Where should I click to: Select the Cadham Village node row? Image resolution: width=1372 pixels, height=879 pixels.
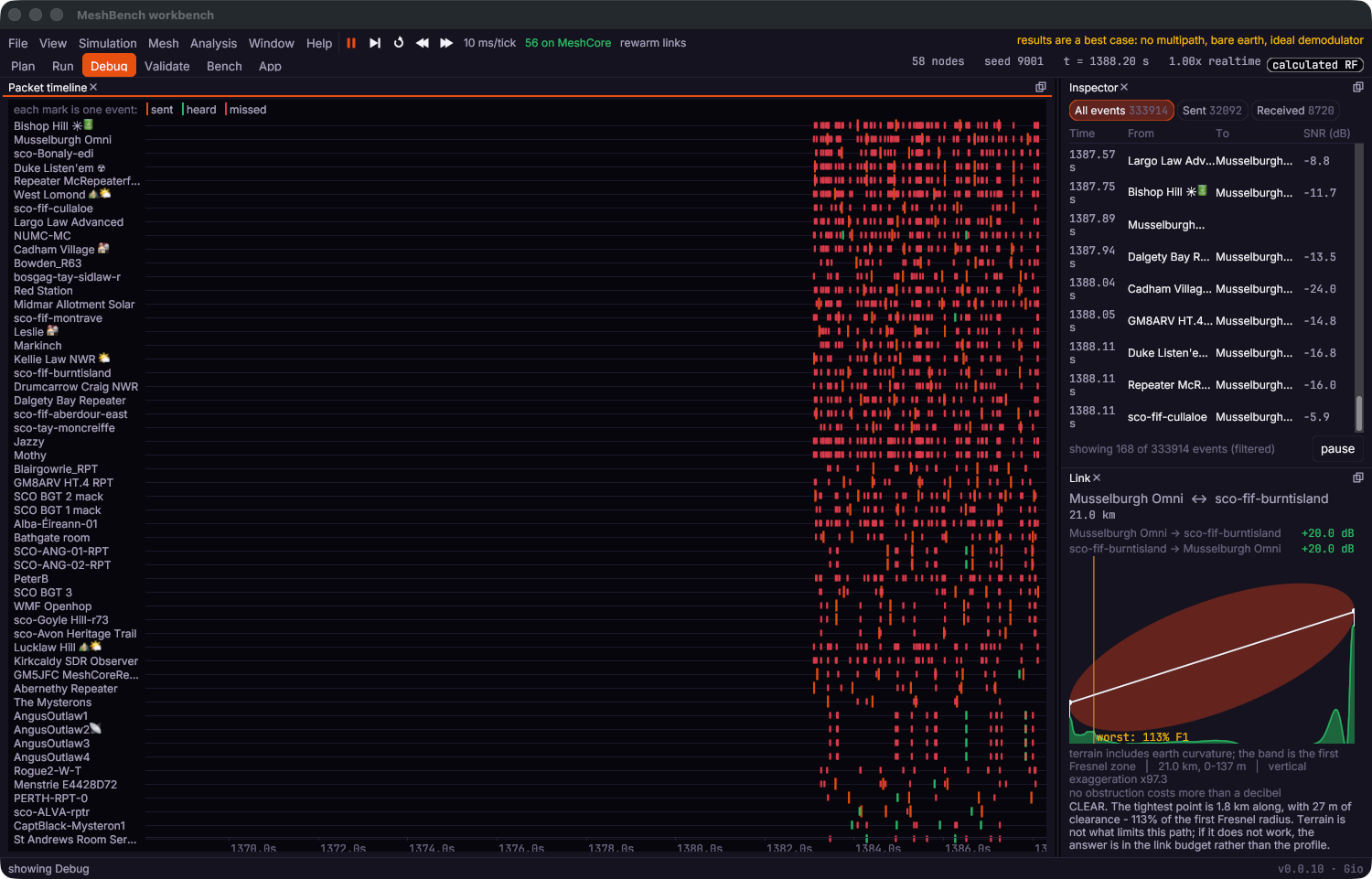[61, 250]
